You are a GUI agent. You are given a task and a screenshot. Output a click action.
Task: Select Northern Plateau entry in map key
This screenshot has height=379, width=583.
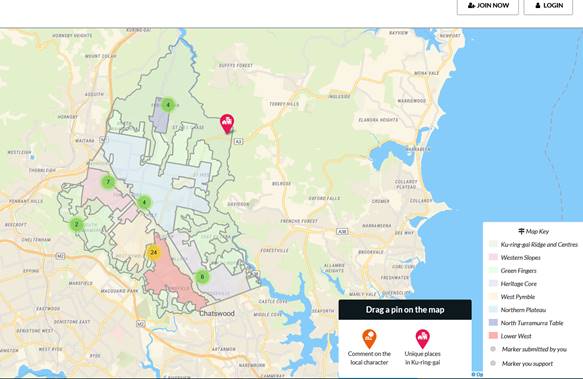point(523,310)
